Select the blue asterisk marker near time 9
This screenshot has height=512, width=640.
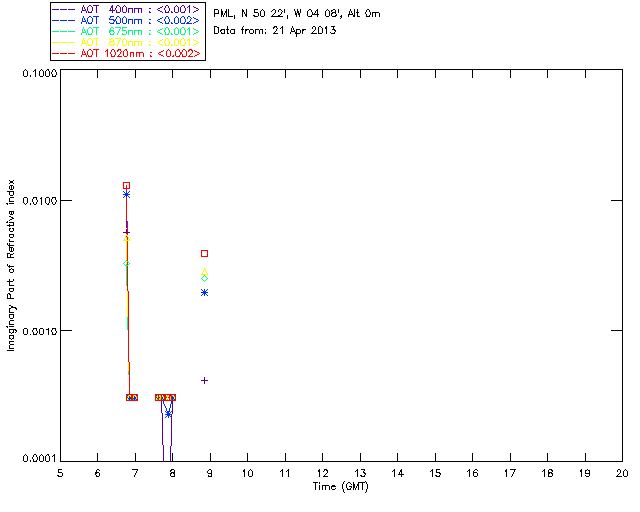(x=204, y=293)
